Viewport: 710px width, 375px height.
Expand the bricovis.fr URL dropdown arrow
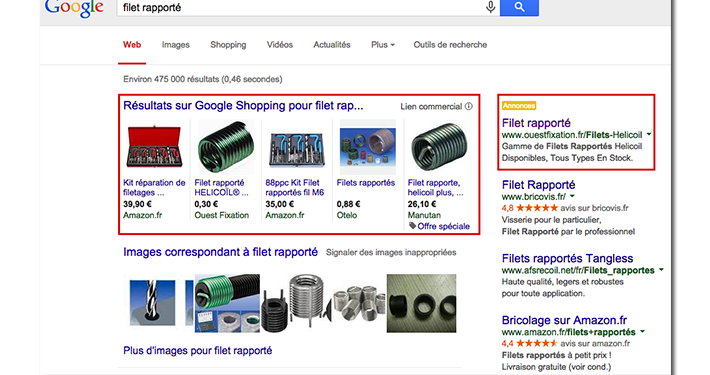click(x=572, y=196)
